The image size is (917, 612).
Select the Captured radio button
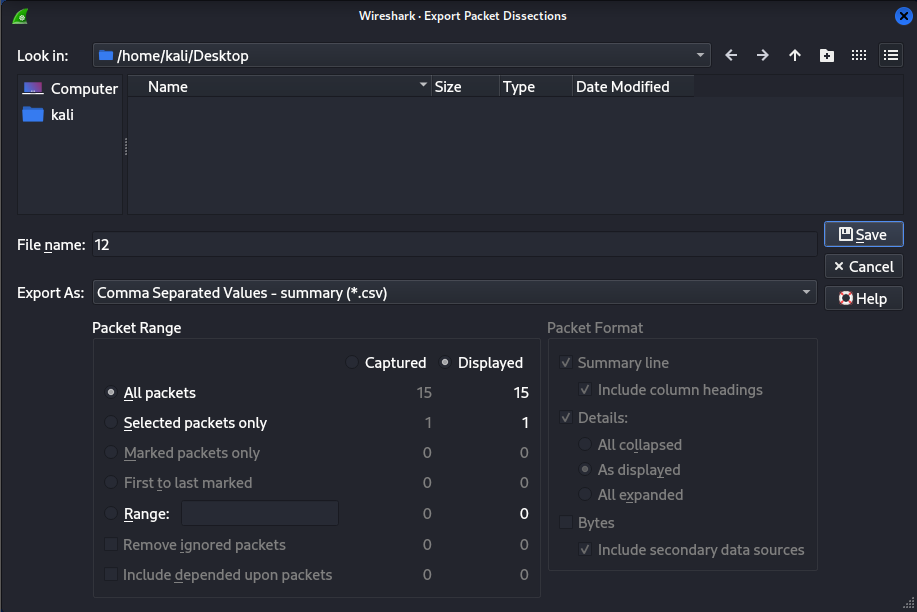[351, 363]
